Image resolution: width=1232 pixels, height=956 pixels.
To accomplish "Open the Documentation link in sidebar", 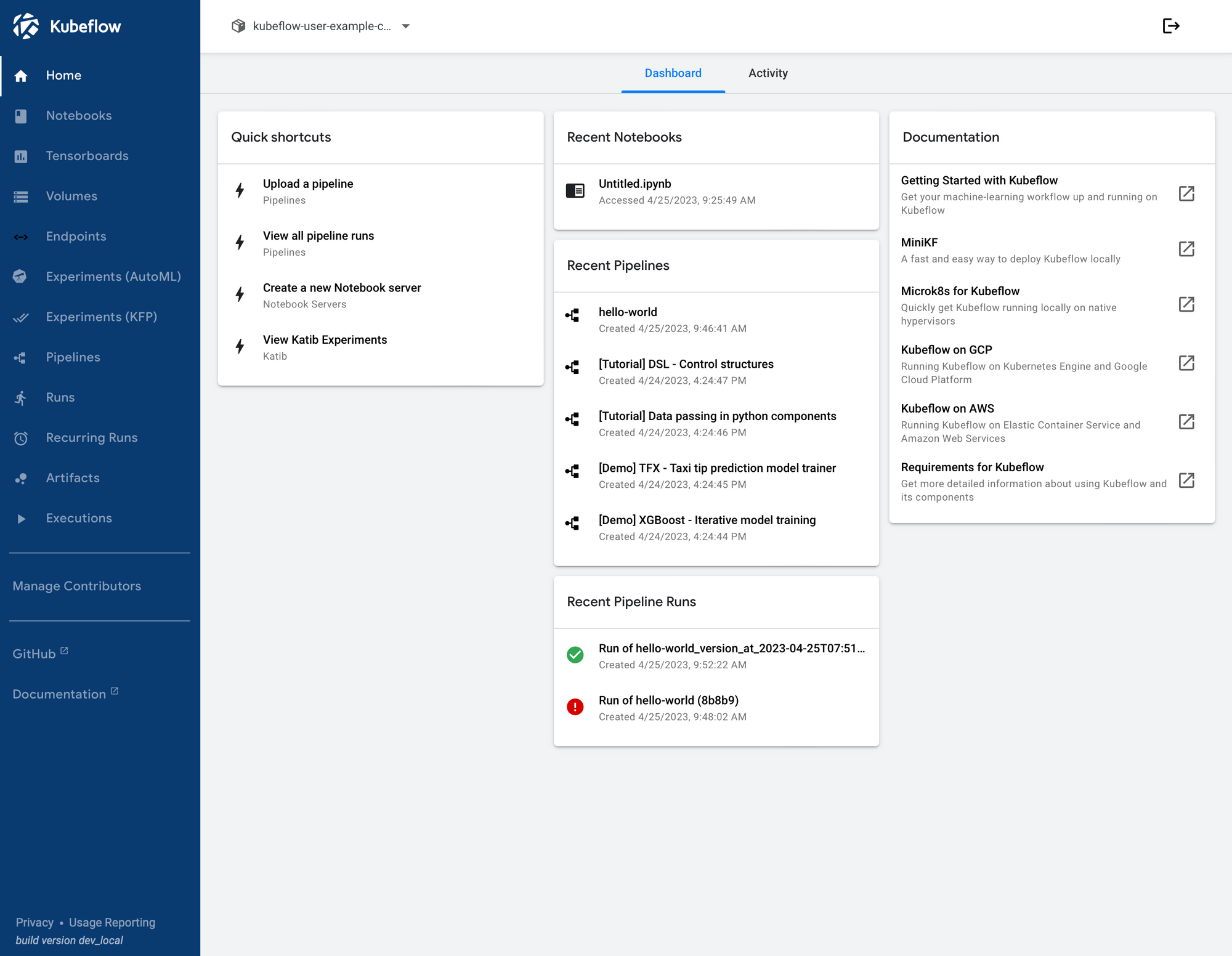I will 65,694.
